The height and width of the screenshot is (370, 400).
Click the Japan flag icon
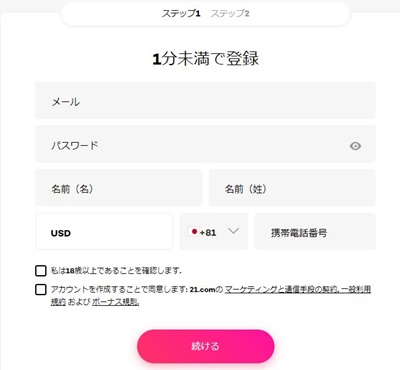point(193,232)
